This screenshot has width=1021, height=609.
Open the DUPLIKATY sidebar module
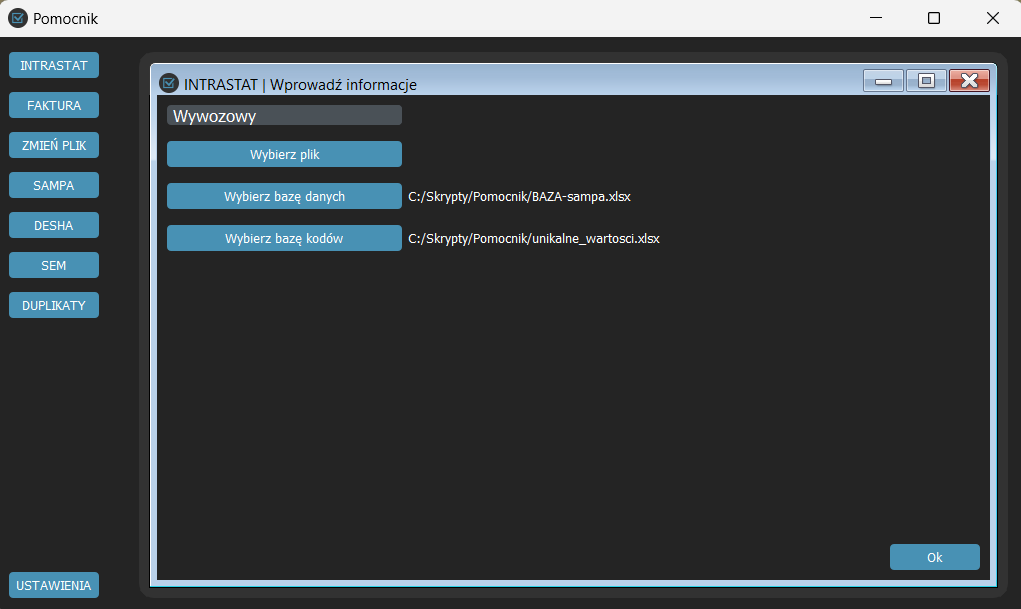coord(54,305)
